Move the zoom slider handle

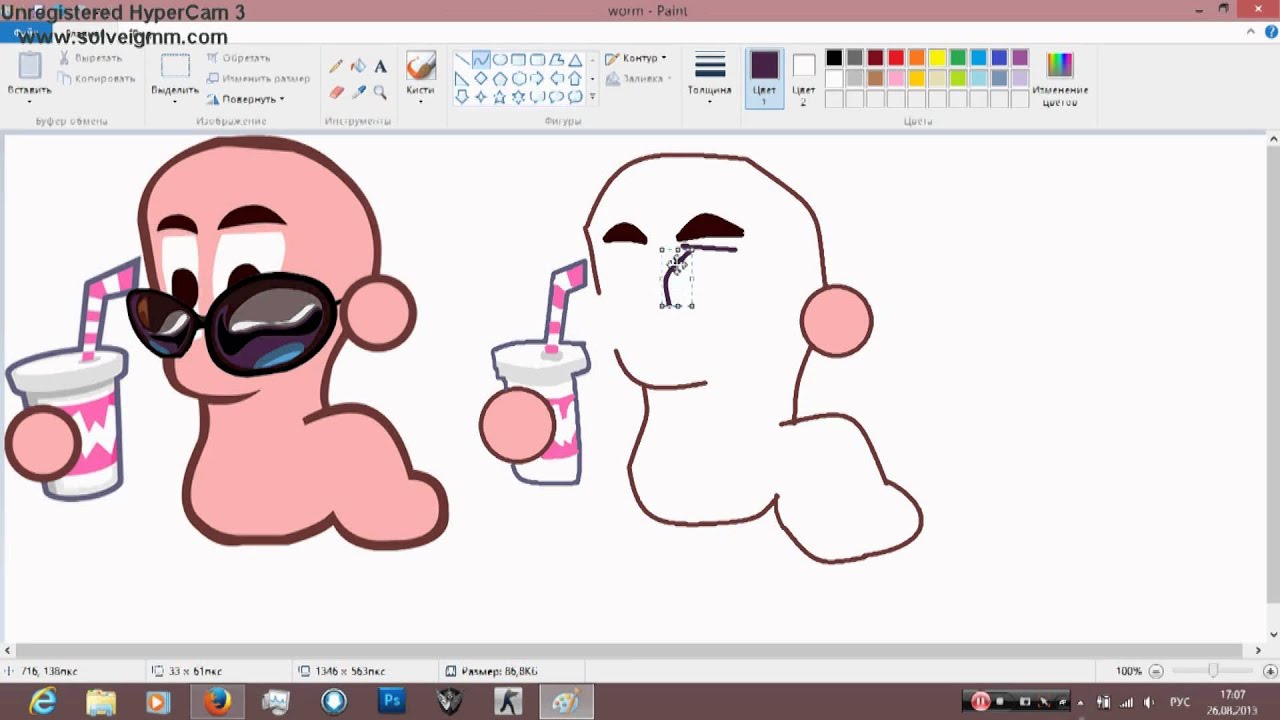coord(1212,671)
